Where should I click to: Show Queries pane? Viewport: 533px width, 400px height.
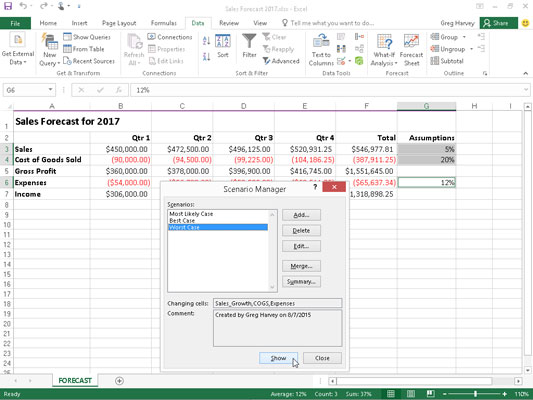point(87,37)
